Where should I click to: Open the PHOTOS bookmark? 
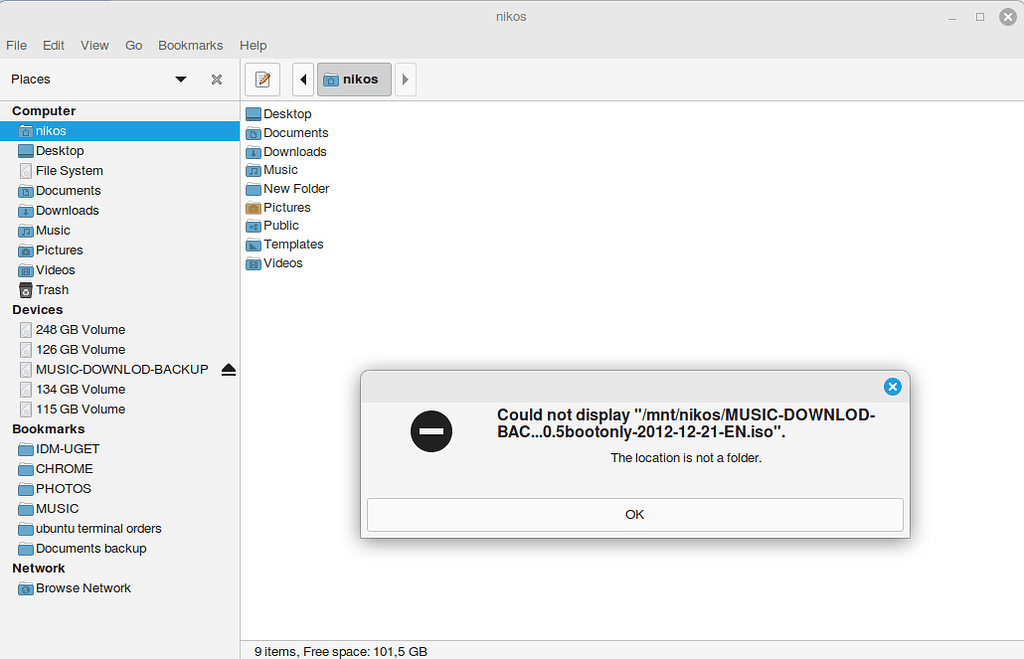click(120, 489)
